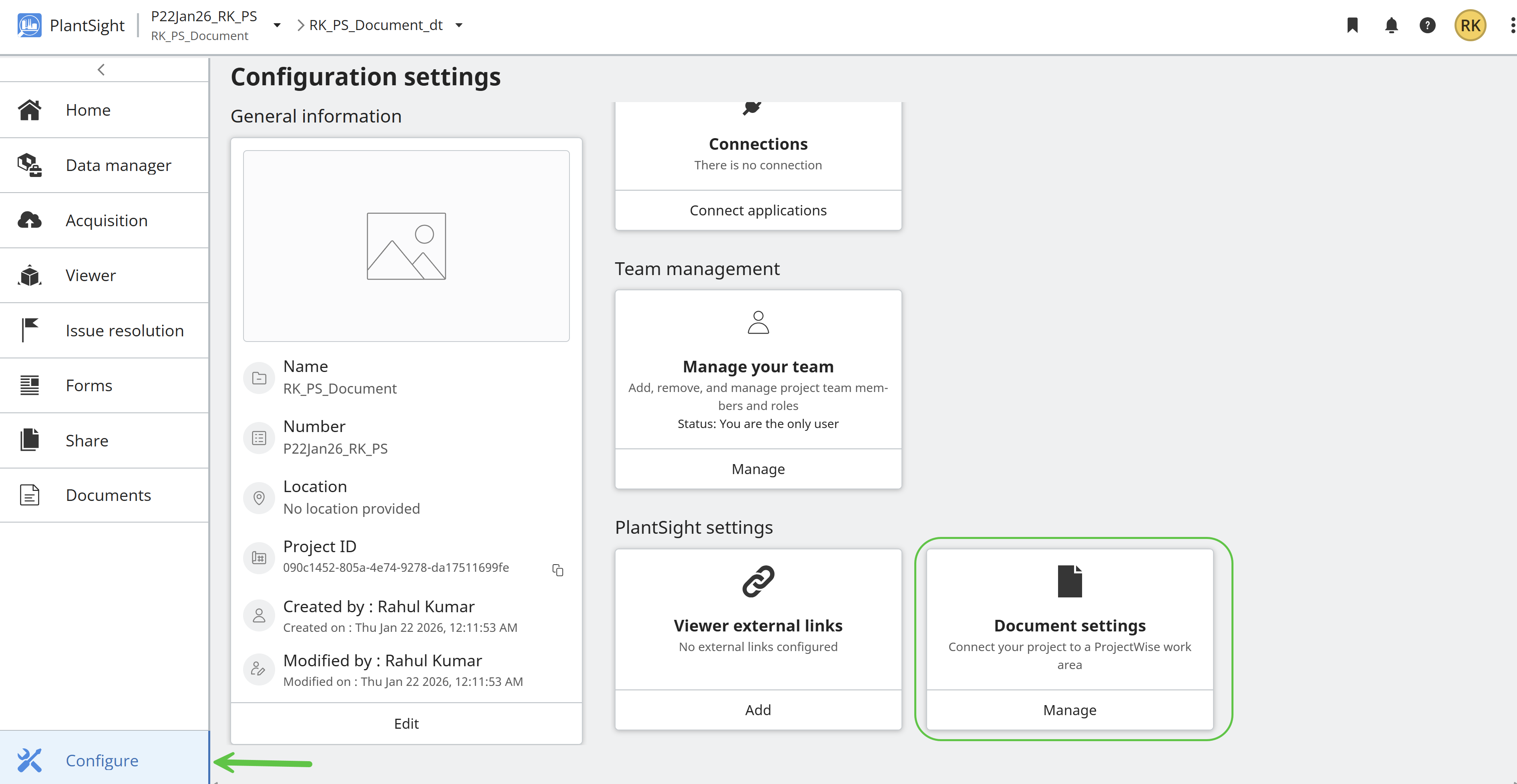This screenshot has width=1517, height=784.
Task: Click the Document settings file icon
Action: click(x=1069, y=581)
